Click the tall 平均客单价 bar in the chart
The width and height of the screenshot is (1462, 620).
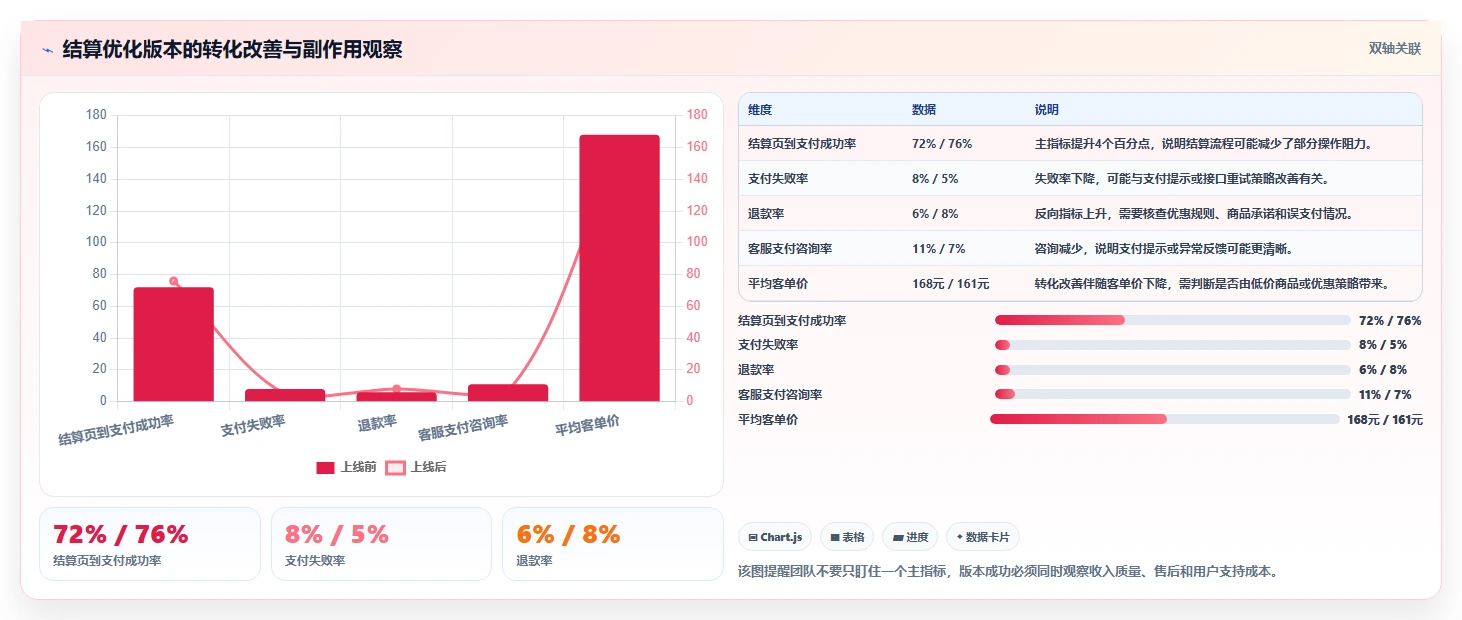tap(620, 268)
